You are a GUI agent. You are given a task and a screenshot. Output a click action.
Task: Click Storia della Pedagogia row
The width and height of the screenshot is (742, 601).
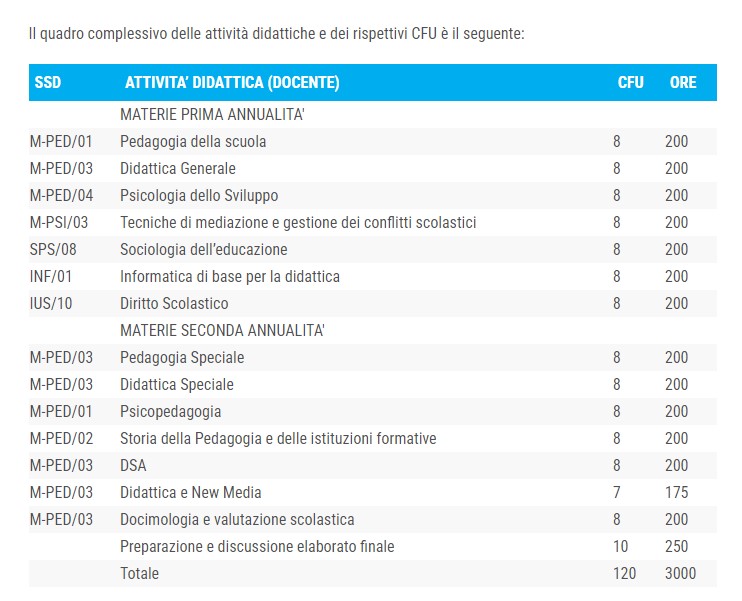click(x=373, y=438)
